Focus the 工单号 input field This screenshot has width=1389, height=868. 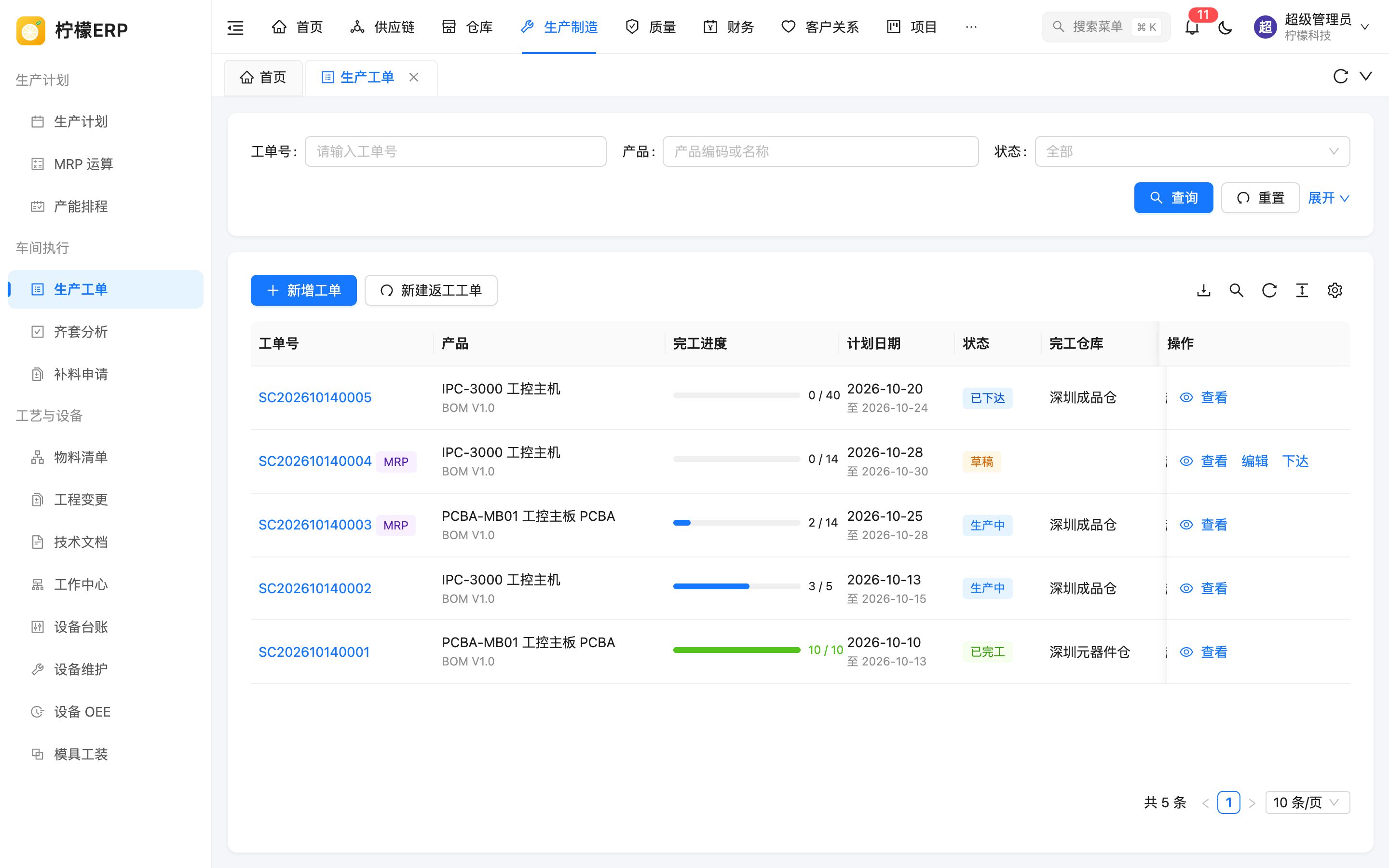456,151
